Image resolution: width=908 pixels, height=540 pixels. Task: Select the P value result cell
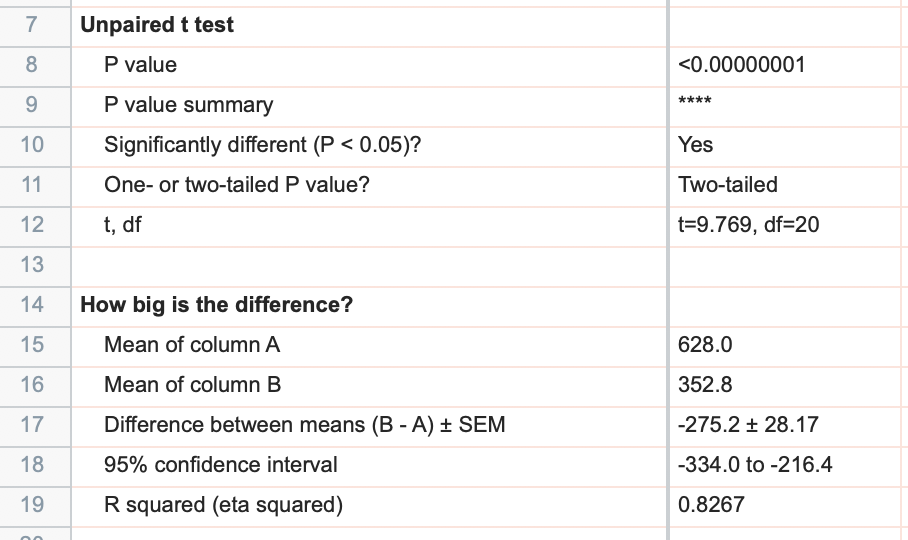tap(741, 65)
